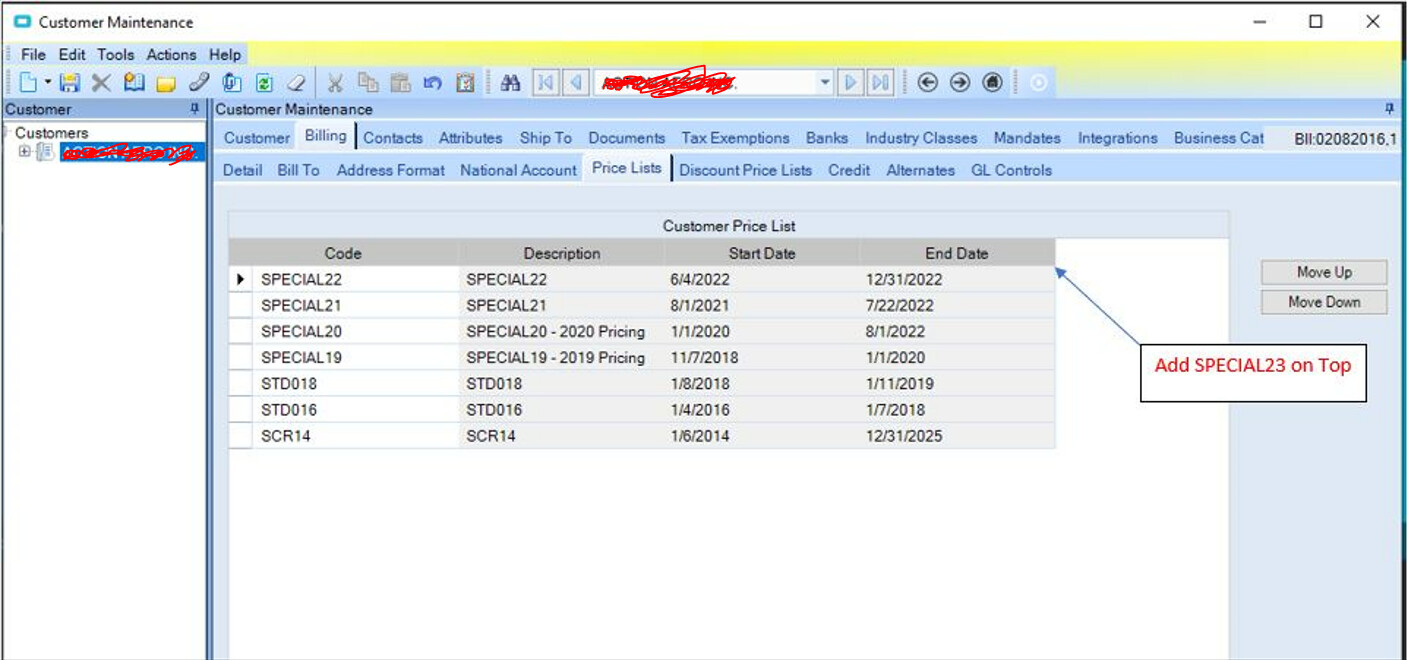Click the circular Back arrow icon

tap(927, 83)
